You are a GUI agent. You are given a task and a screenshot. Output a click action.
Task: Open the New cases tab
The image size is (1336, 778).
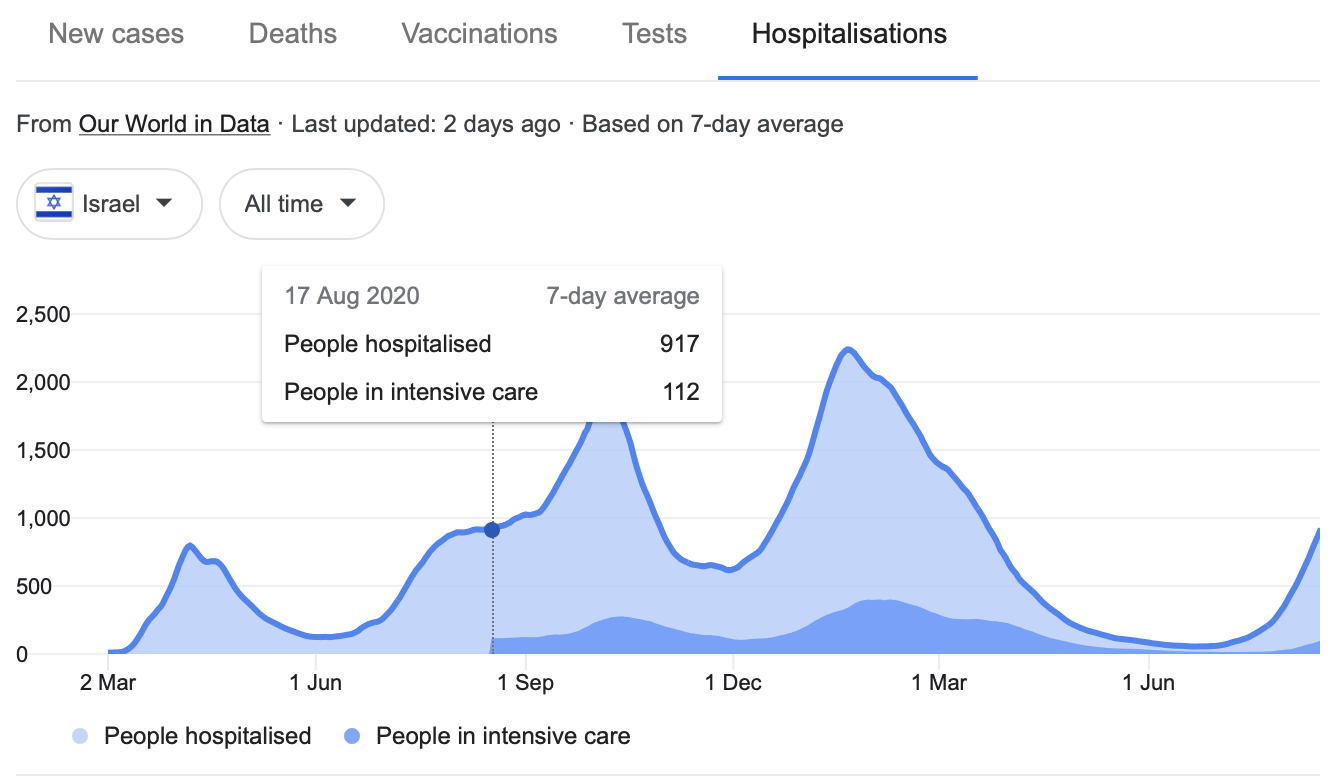point(116,34)
